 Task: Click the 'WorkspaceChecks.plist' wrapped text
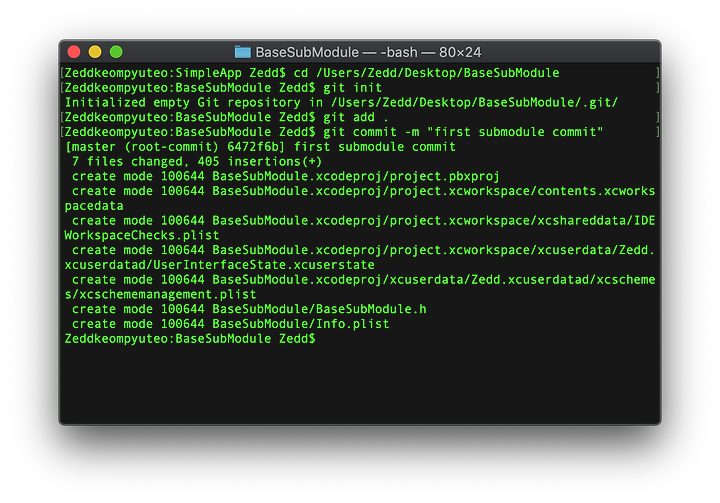141,235
